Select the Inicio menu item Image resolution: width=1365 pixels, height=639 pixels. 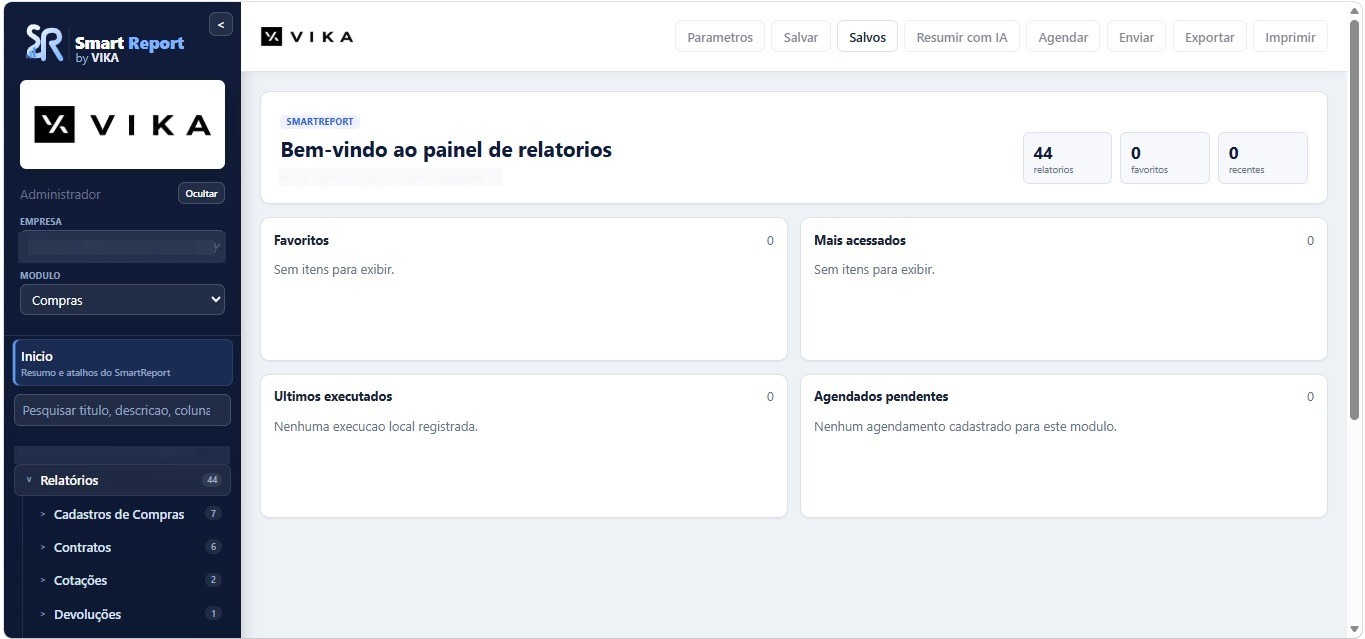pos(122,363)
